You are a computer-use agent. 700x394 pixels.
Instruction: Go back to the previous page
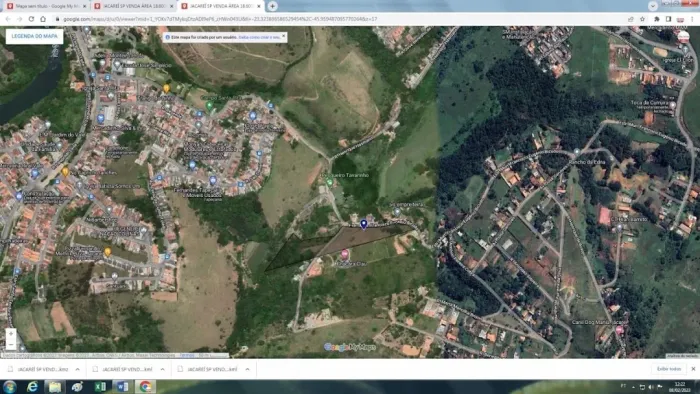[x=8, y=19]
